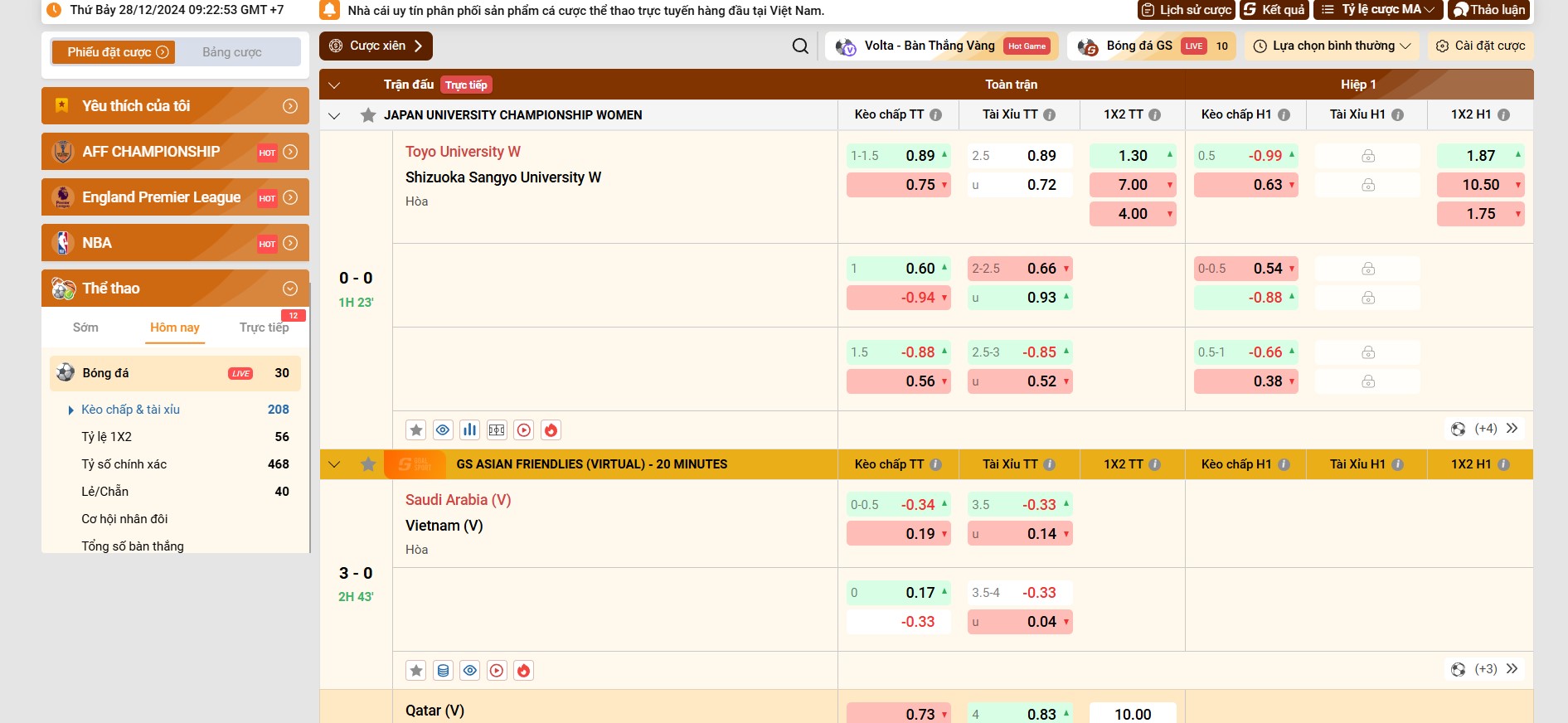Open the Tỷ lệ cược MA dropdown
The height and width of the screenshot is (723, 1568).
pyautogui.click(x=1378, y=10)
